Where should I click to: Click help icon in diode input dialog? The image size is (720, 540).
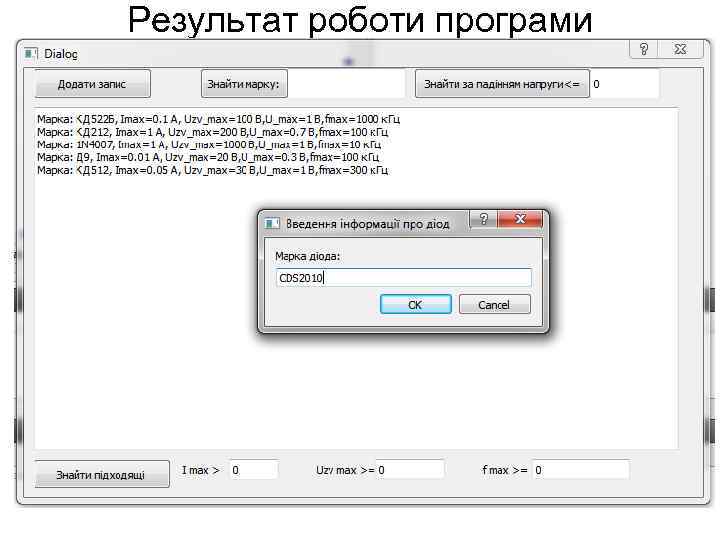[x=483, y=219]
